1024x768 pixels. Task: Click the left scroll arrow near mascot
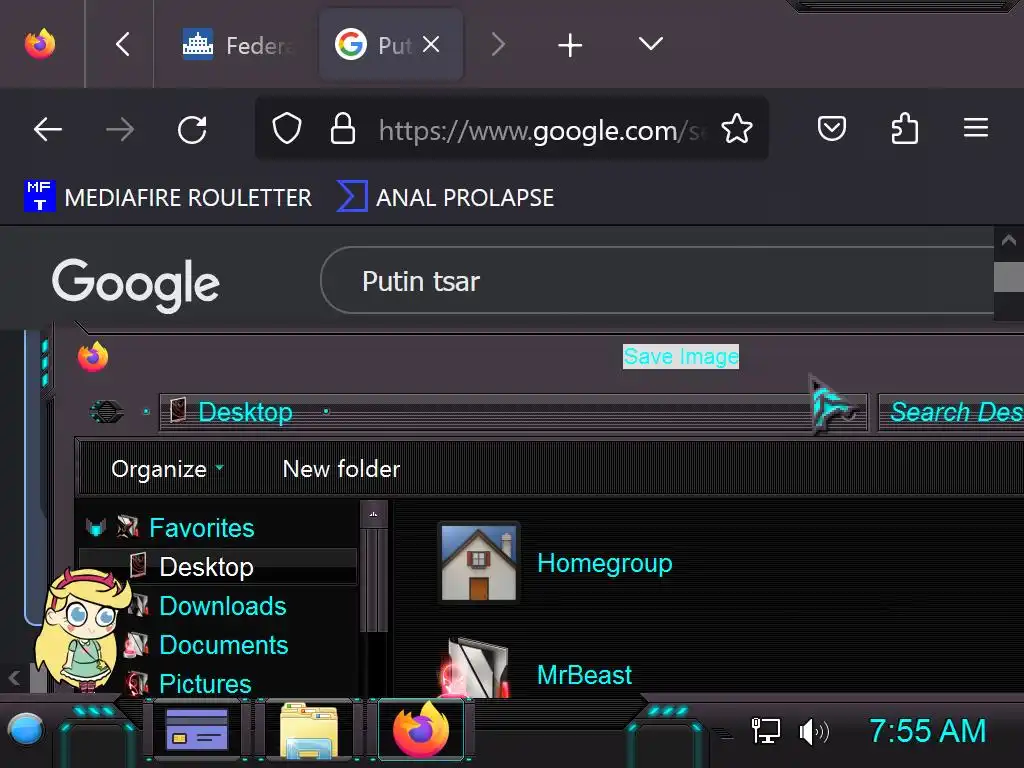point(14,678)
